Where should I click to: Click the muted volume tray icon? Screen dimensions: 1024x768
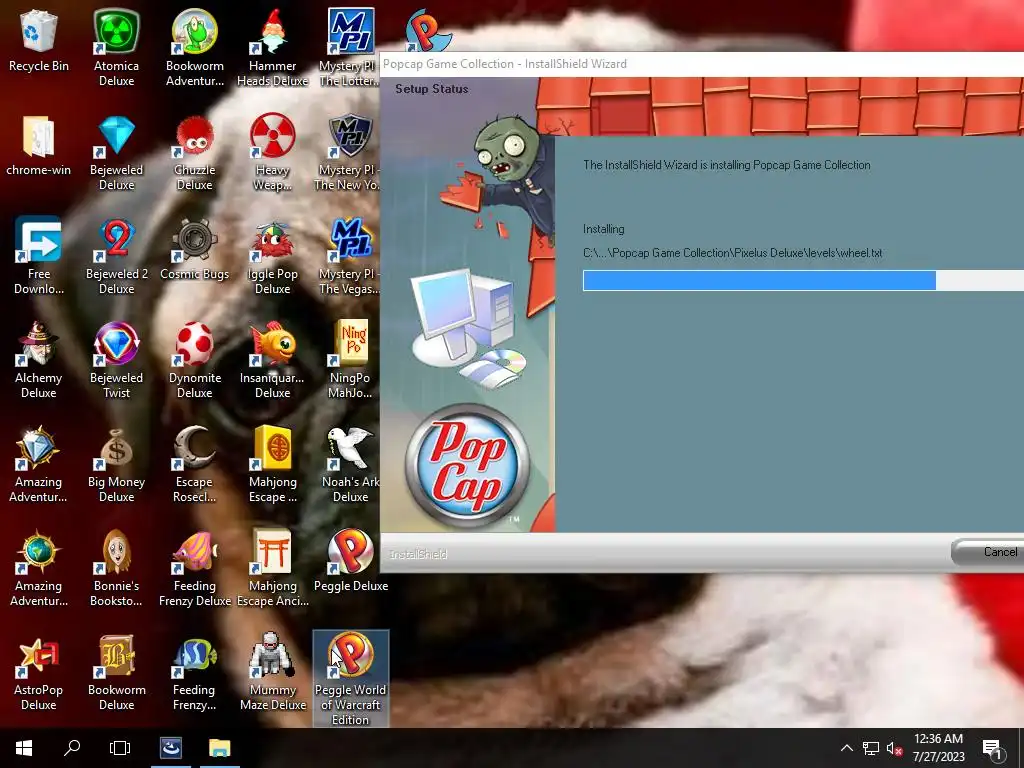(x=894, y=748)
